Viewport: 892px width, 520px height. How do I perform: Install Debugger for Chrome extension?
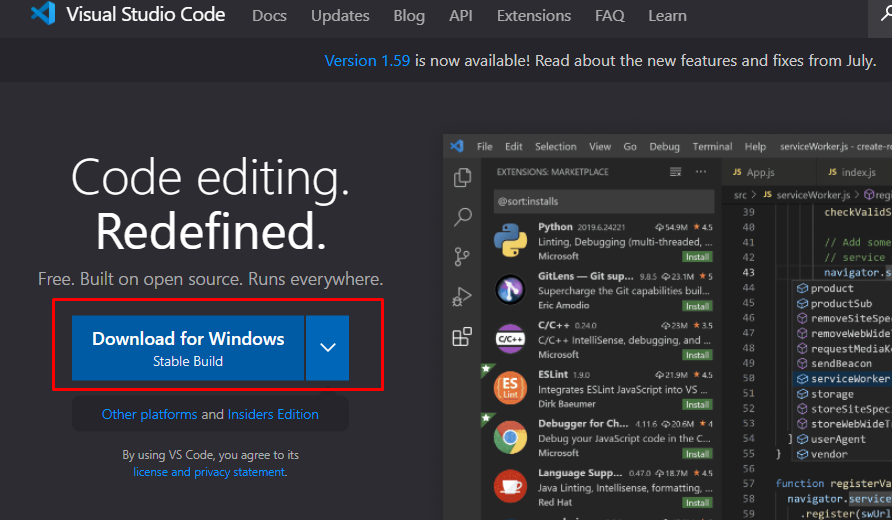pos(697,454)
